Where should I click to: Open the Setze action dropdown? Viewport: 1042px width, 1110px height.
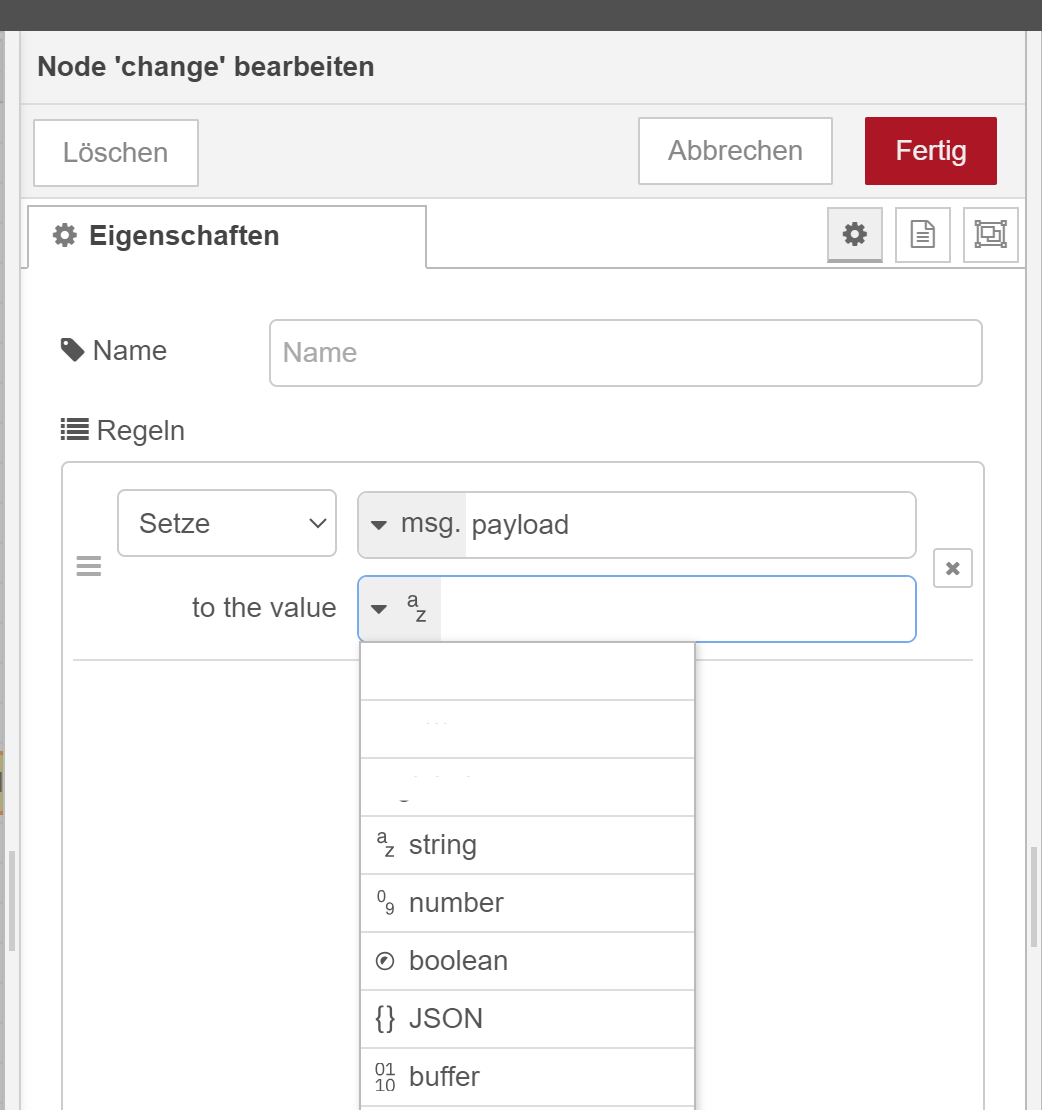tap(227, 523)
